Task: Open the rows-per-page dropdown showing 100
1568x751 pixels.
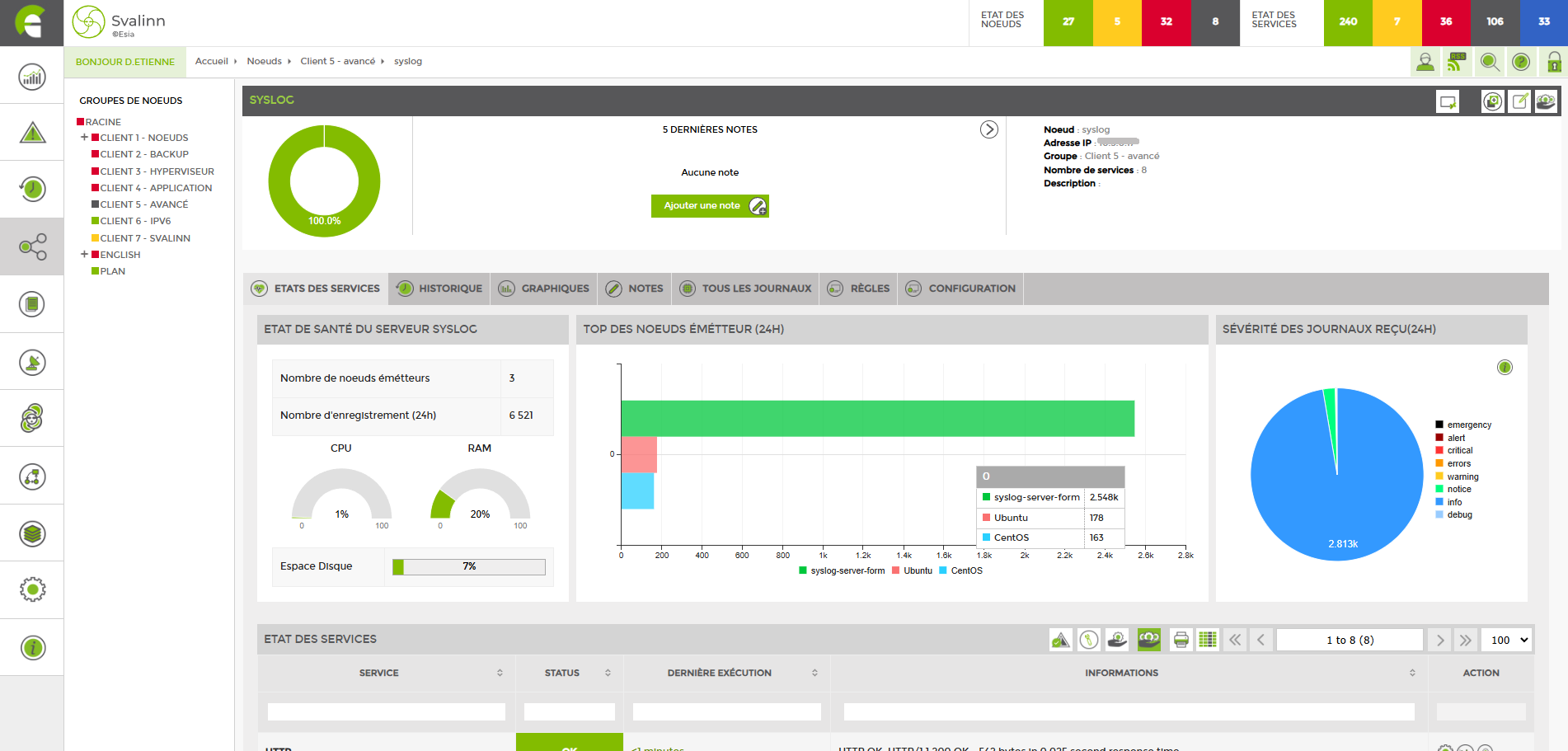Action: point(1507,640)
